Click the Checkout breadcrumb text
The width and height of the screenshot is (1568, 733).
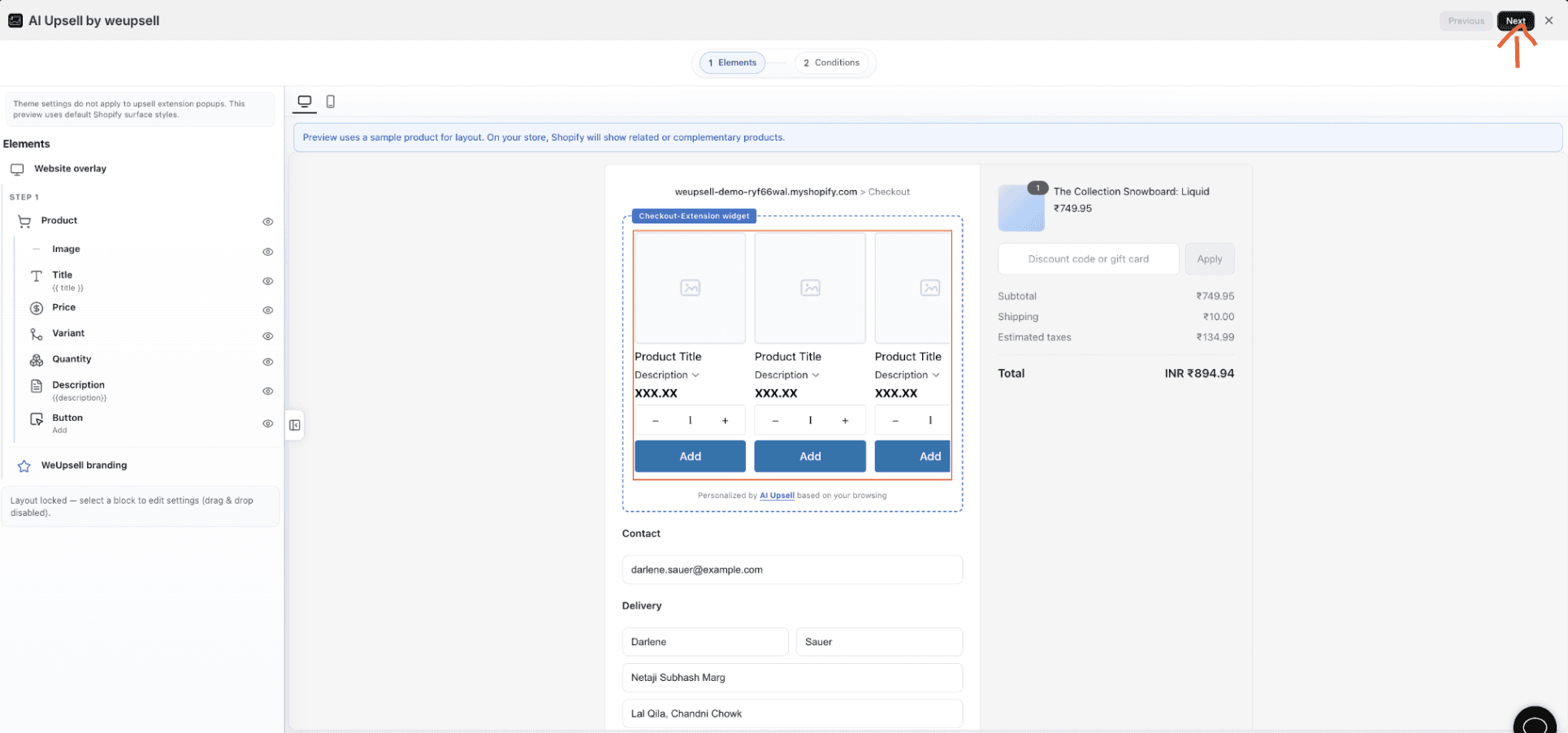click(x=889, y=193)
